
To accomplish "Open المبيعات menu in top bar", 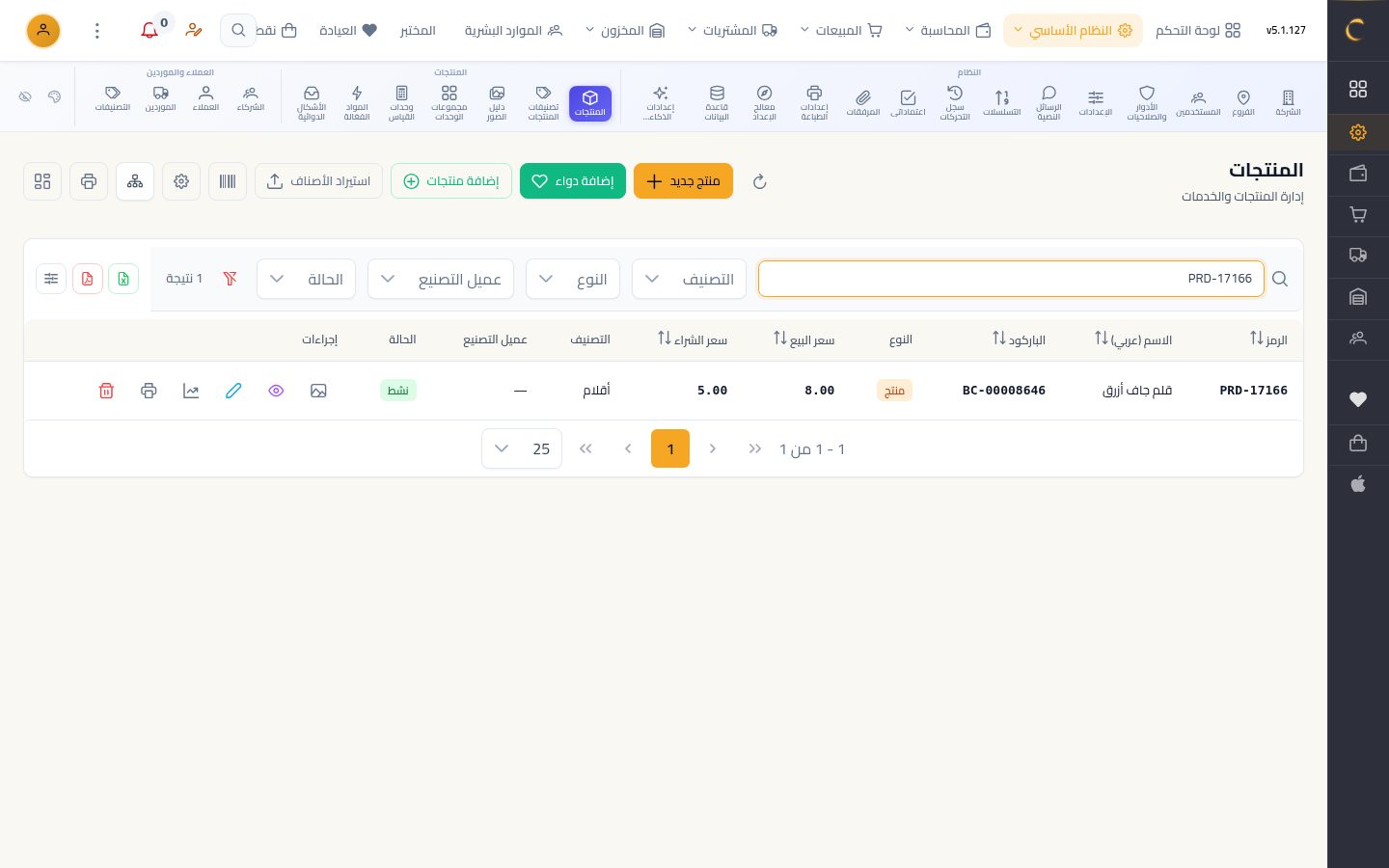I will [x=842, y=31].
